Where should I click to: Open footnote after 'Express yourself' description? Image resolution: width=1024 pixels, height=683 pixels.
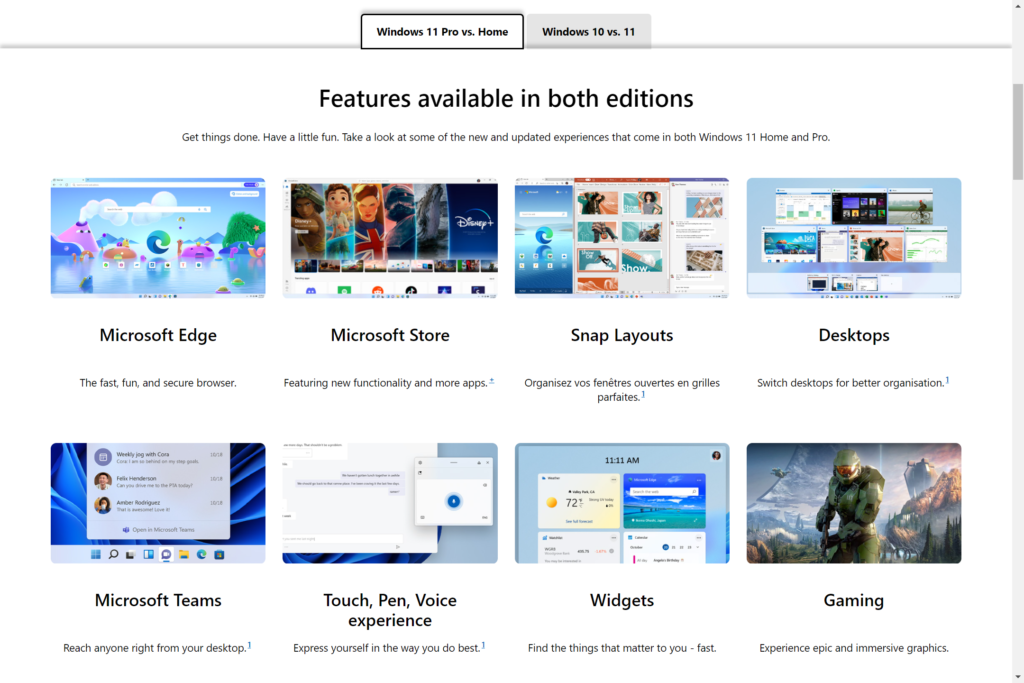tap(484, 645)
